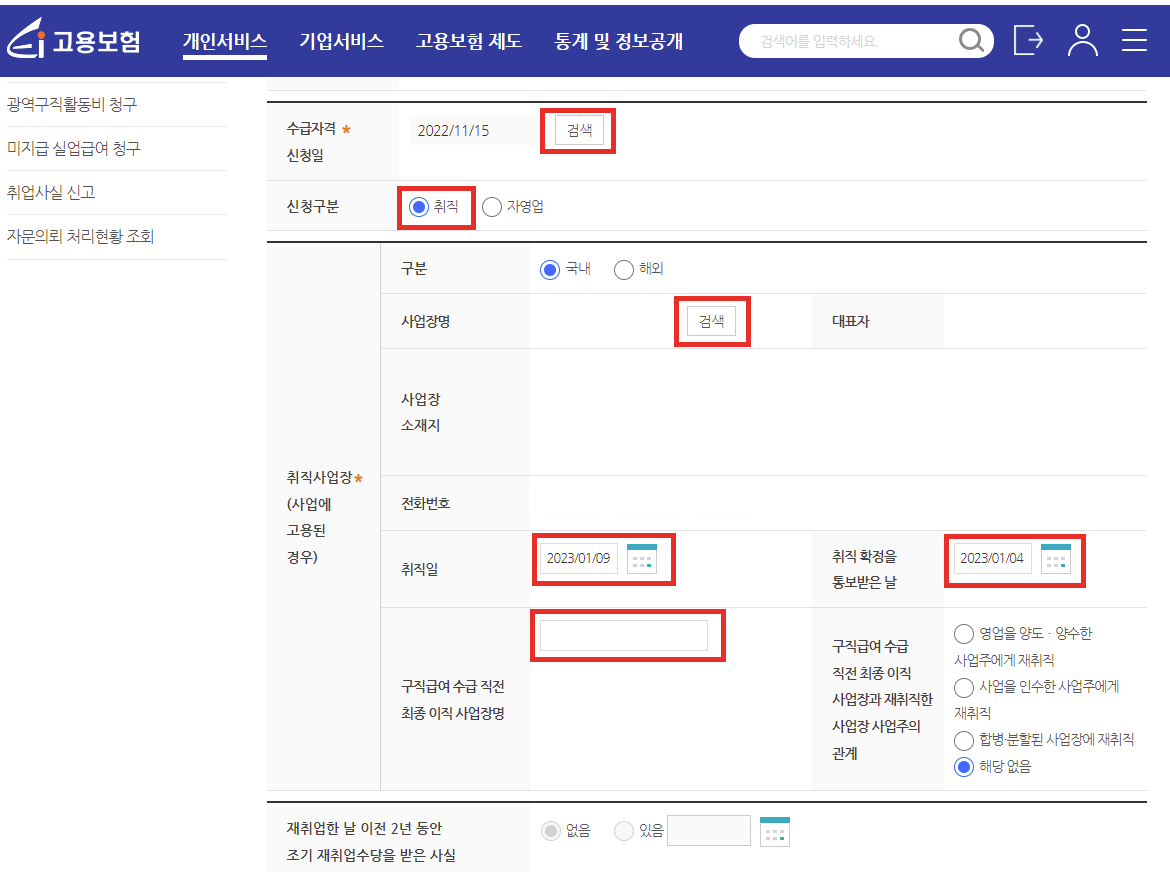Viewport: 1170px width, 896px height.
Task: Open the hamburger menu icon
Action: coord(1134,40)
